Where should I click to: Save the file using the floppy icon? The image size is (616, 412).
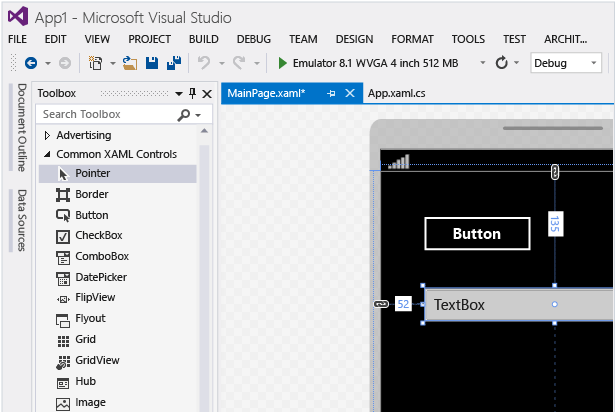tap(152, 63)
